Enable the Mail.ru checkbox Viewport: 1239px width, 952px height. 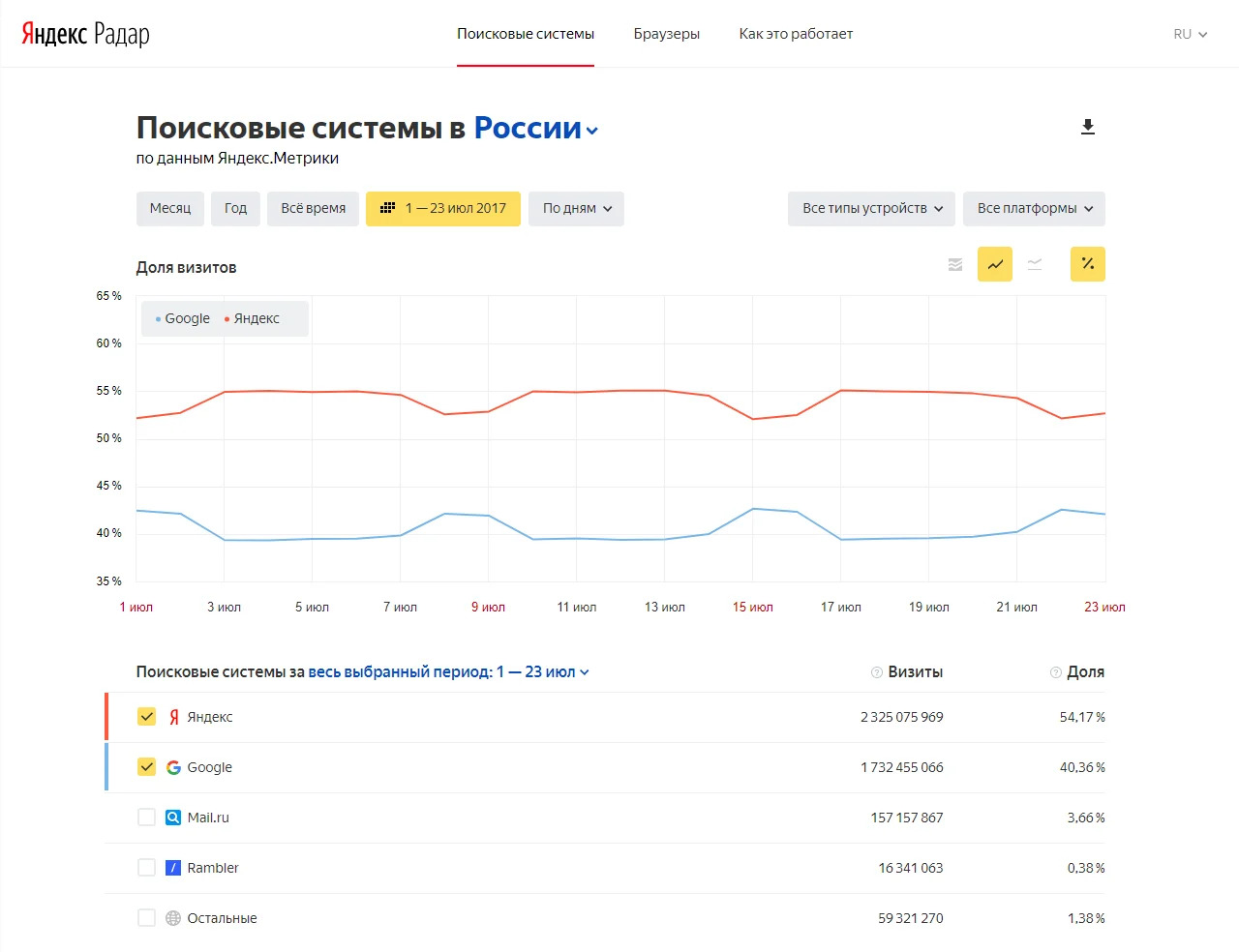(x=146, y=818)
